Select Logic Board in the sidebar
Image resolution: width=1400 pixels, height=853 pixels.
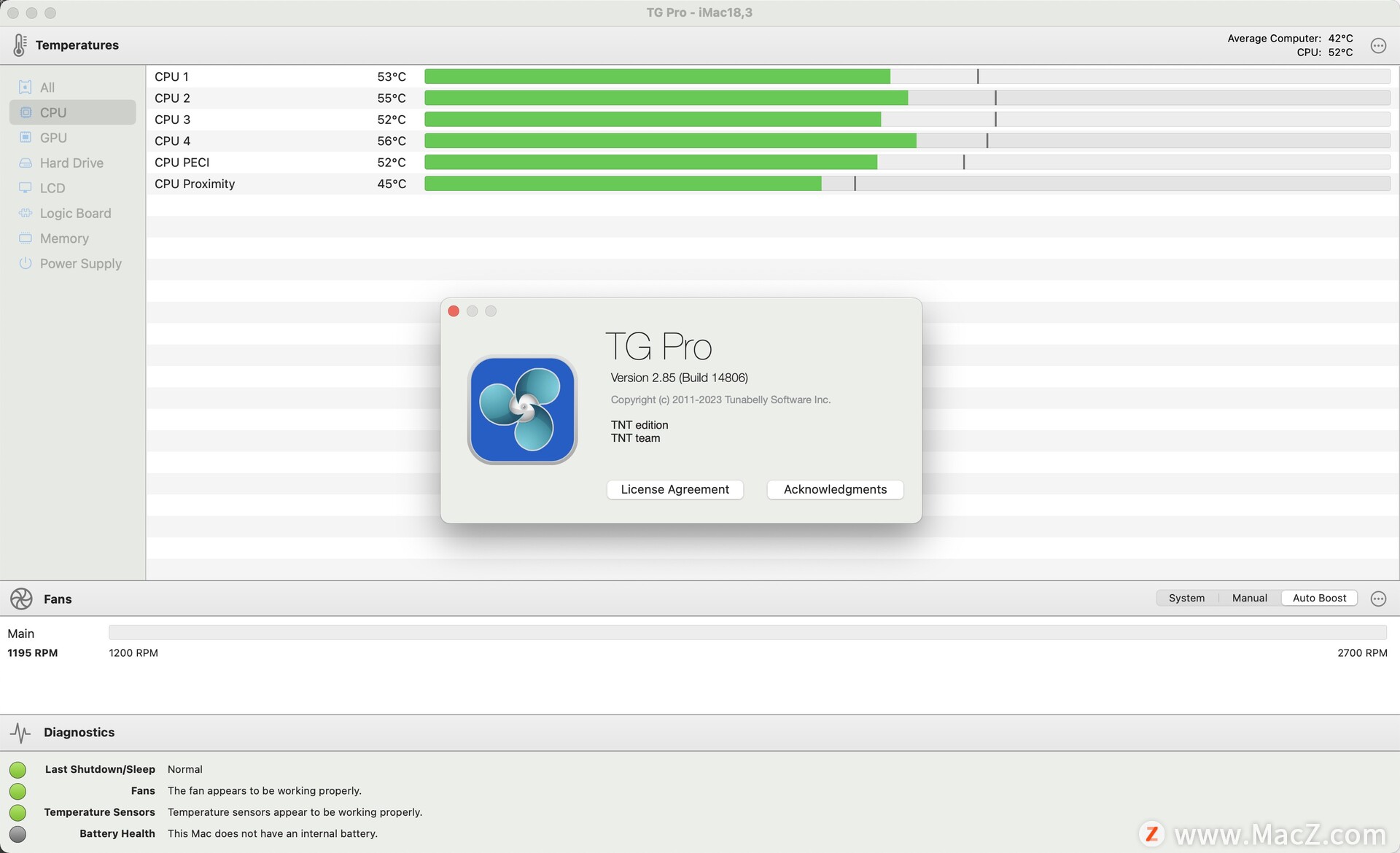coord(73,213)
